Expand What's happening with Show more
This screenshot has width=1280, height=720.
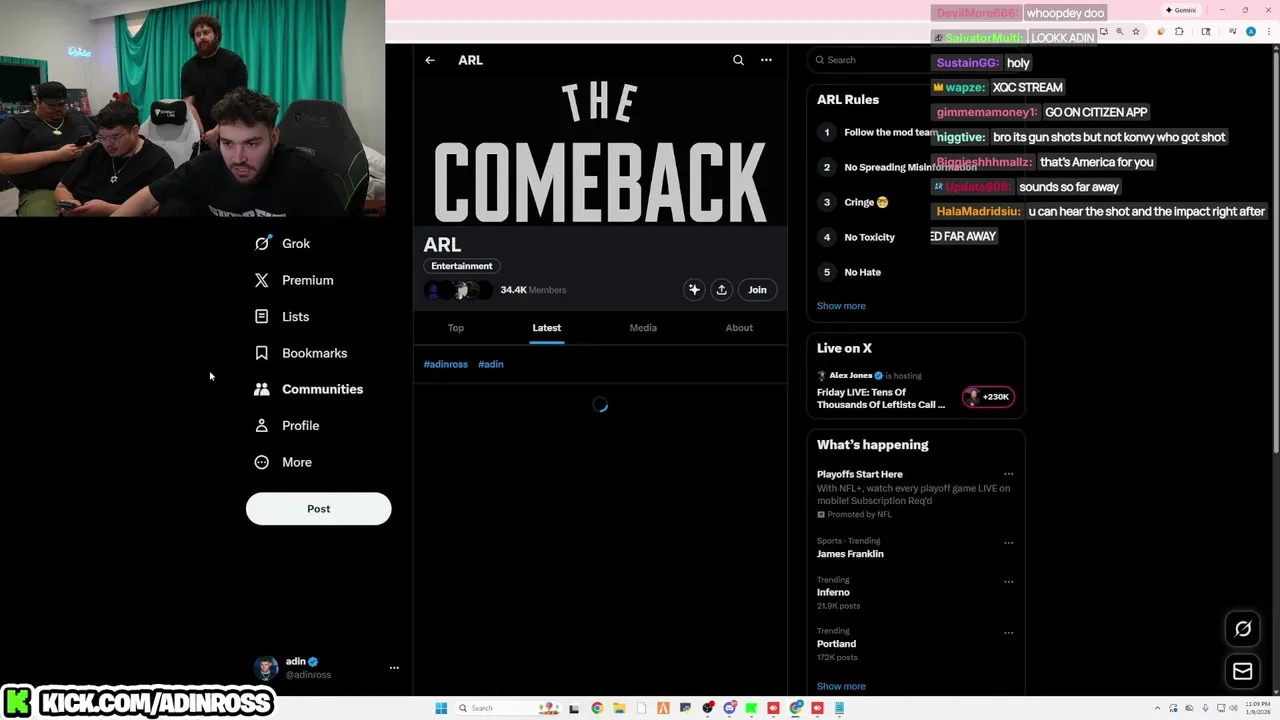[x=841, y=687]
